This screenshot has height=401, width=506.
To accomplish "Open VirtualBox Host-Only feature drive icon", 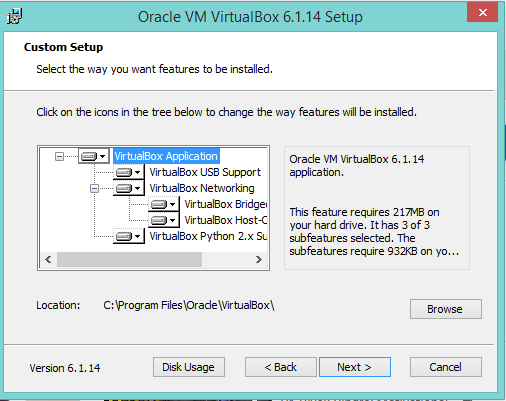I will click(x=164, y=220).
